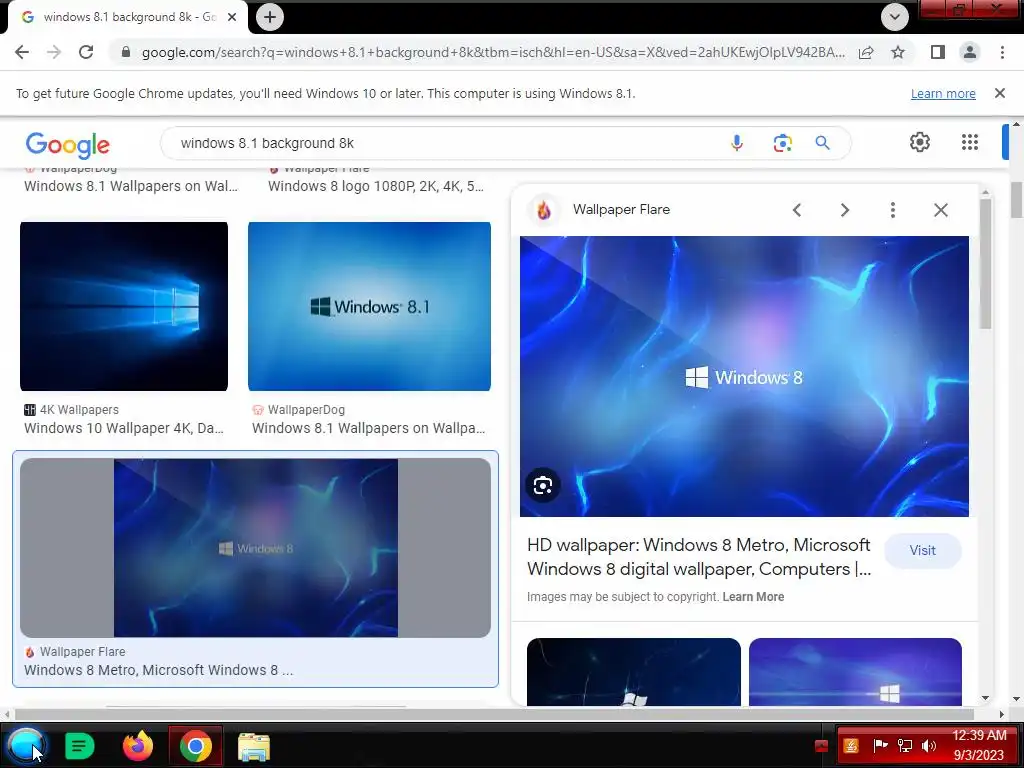Screen dimensions: 1024x768
Task: Open the green notes app on taskbar
Action: [80, 746]
